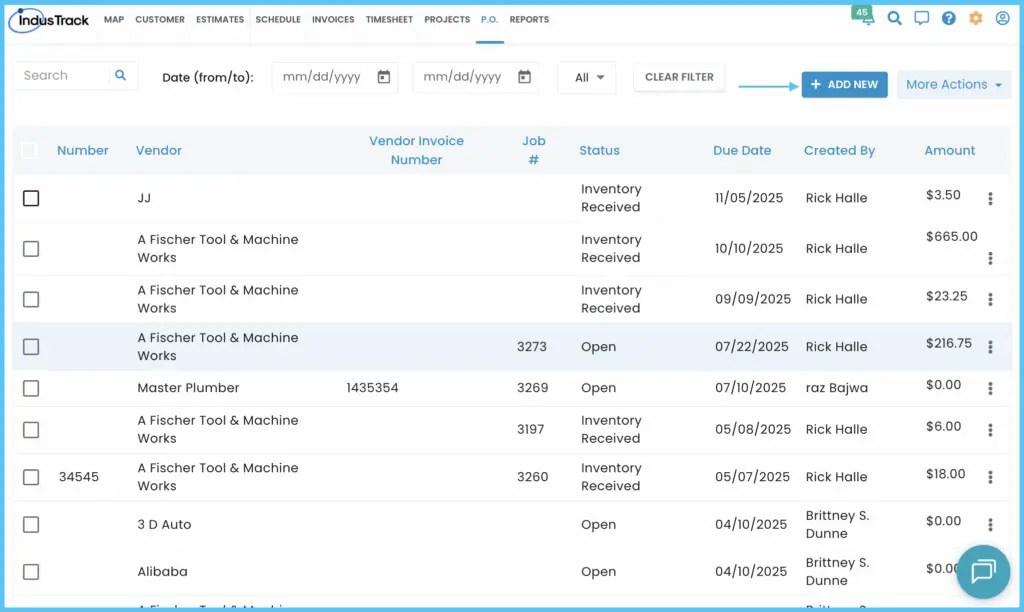1024x612 pixels.
Task: Select the JJ purchase order checkbox
Action: click(31, 198)
